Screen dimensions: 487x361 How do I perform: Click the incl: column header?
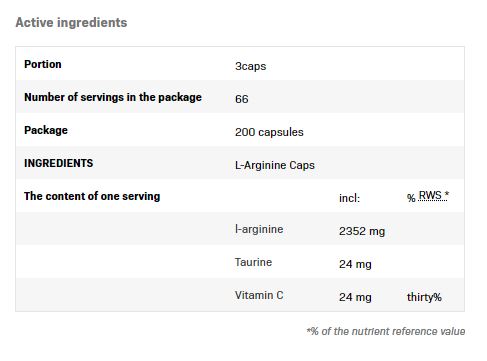point(350,198)
